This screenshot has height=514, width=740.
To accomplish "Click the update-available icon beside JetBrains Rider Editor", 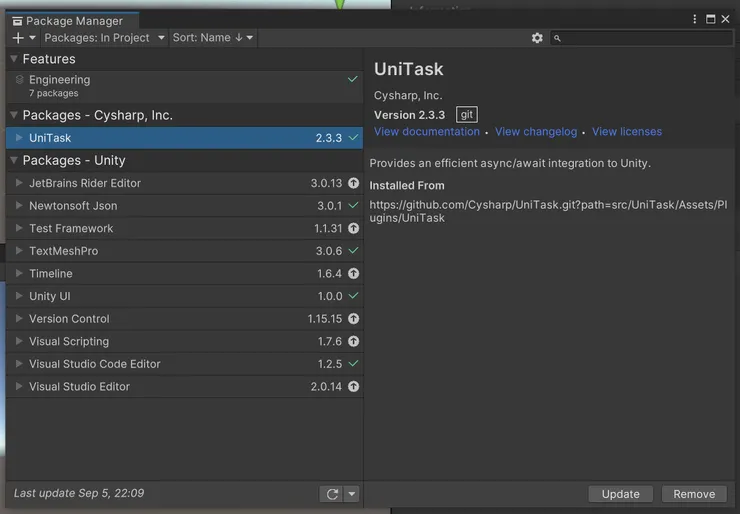I will point(353,183).
